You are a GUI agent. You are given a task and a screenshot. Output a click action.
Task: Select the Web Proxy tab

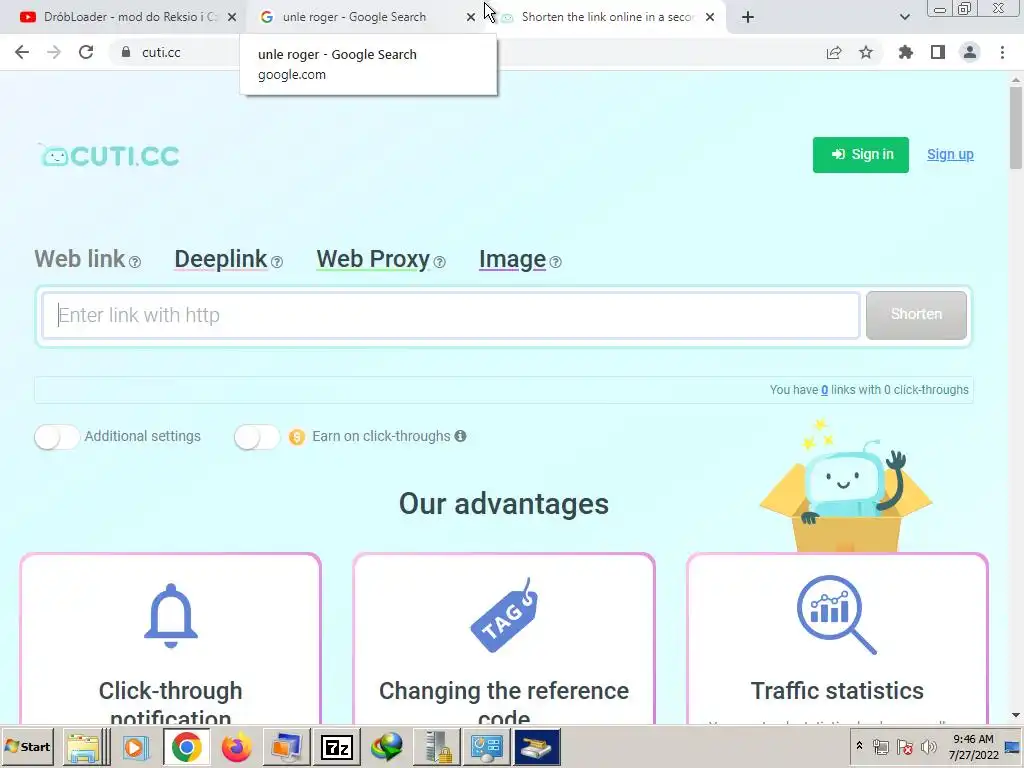click(373, 259)
